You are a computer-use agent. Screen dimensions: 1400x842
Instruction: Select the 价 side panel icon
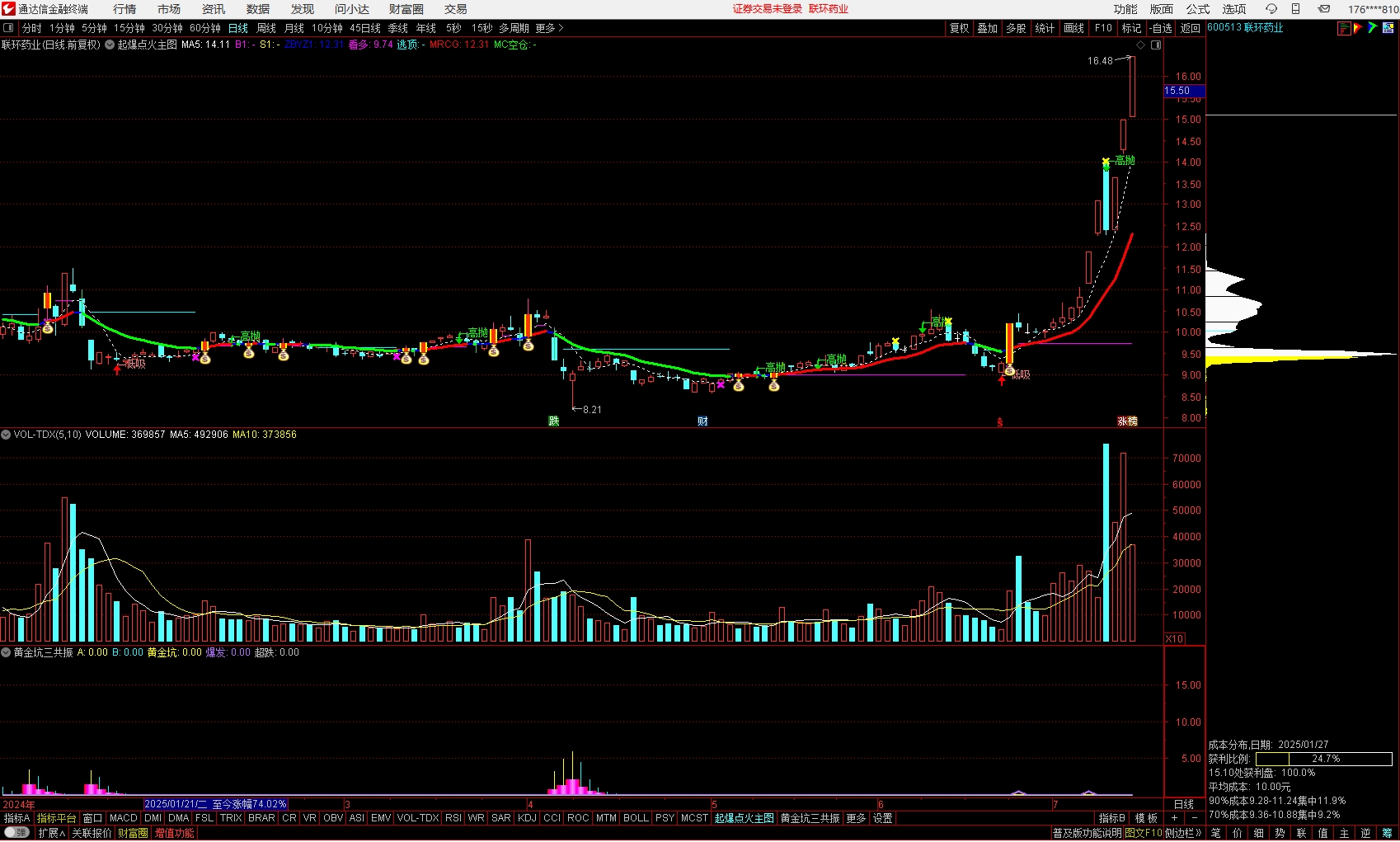coord(1238,834)
